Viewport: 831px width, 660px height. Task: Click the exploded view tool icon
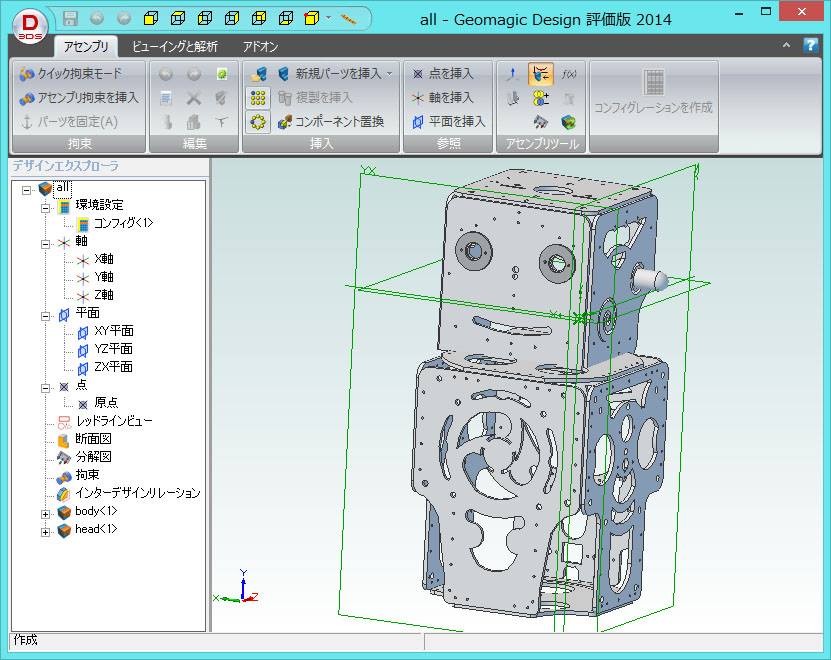[x=541, y=122]
